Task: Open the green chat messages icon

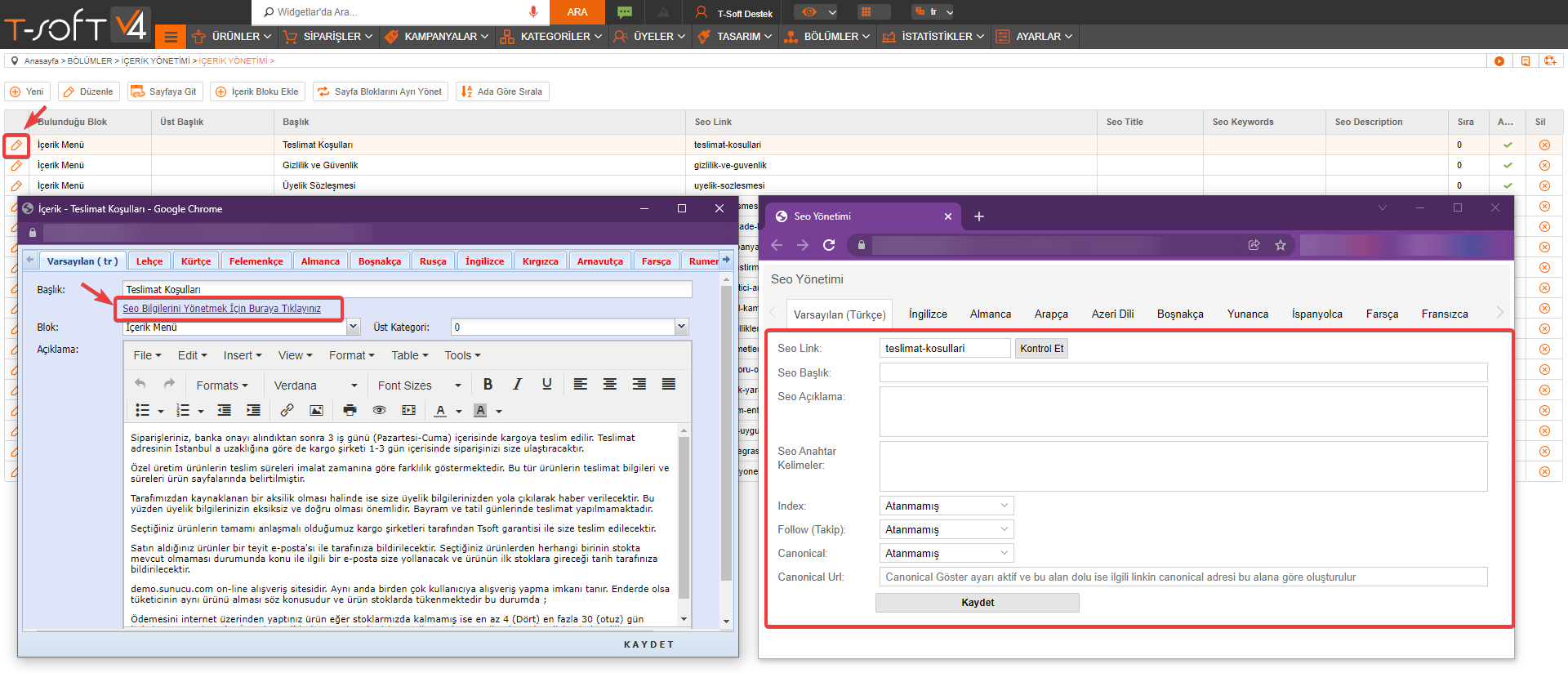Action: tap(625, 11)
